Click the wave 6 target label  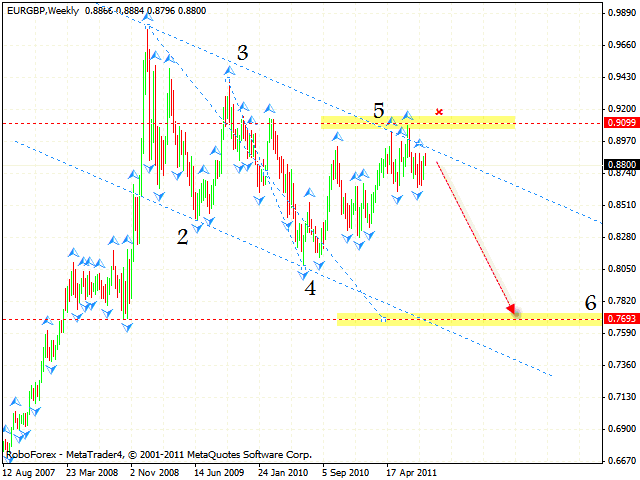point(591,301)
